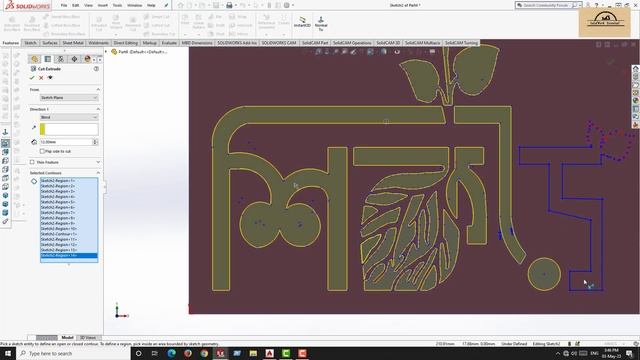Click the reverse direction arrow icon
The width and height of the screenshot is (640, 360).
coord(34,128)
